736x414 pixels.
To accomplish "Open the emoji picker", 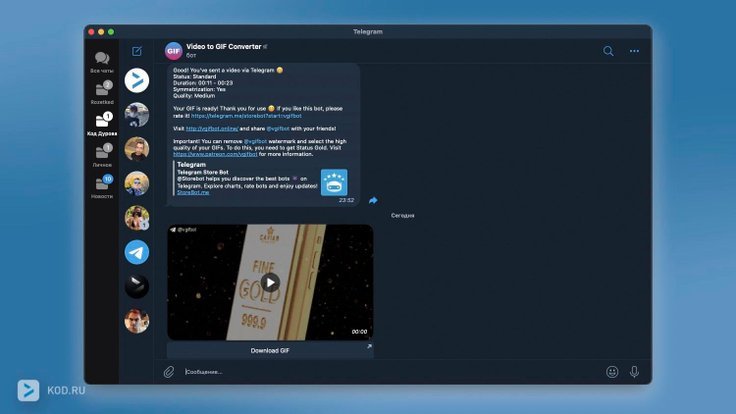I will (x=612, y=372).
